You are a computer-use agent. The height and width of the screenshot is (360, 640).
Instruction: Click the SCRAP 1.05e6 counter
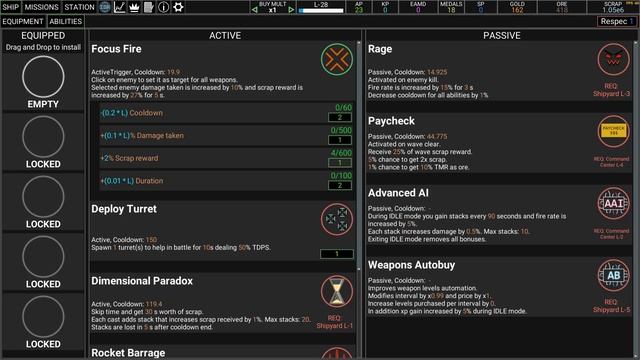click(x=613, y=7)
